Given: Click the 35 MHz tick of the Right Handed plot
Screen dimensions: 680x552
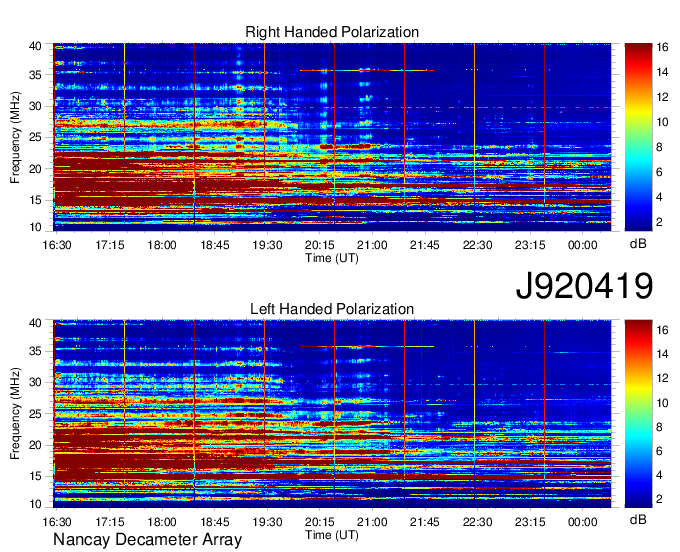Looking at the screenshot, I should [x=35, y=75].
